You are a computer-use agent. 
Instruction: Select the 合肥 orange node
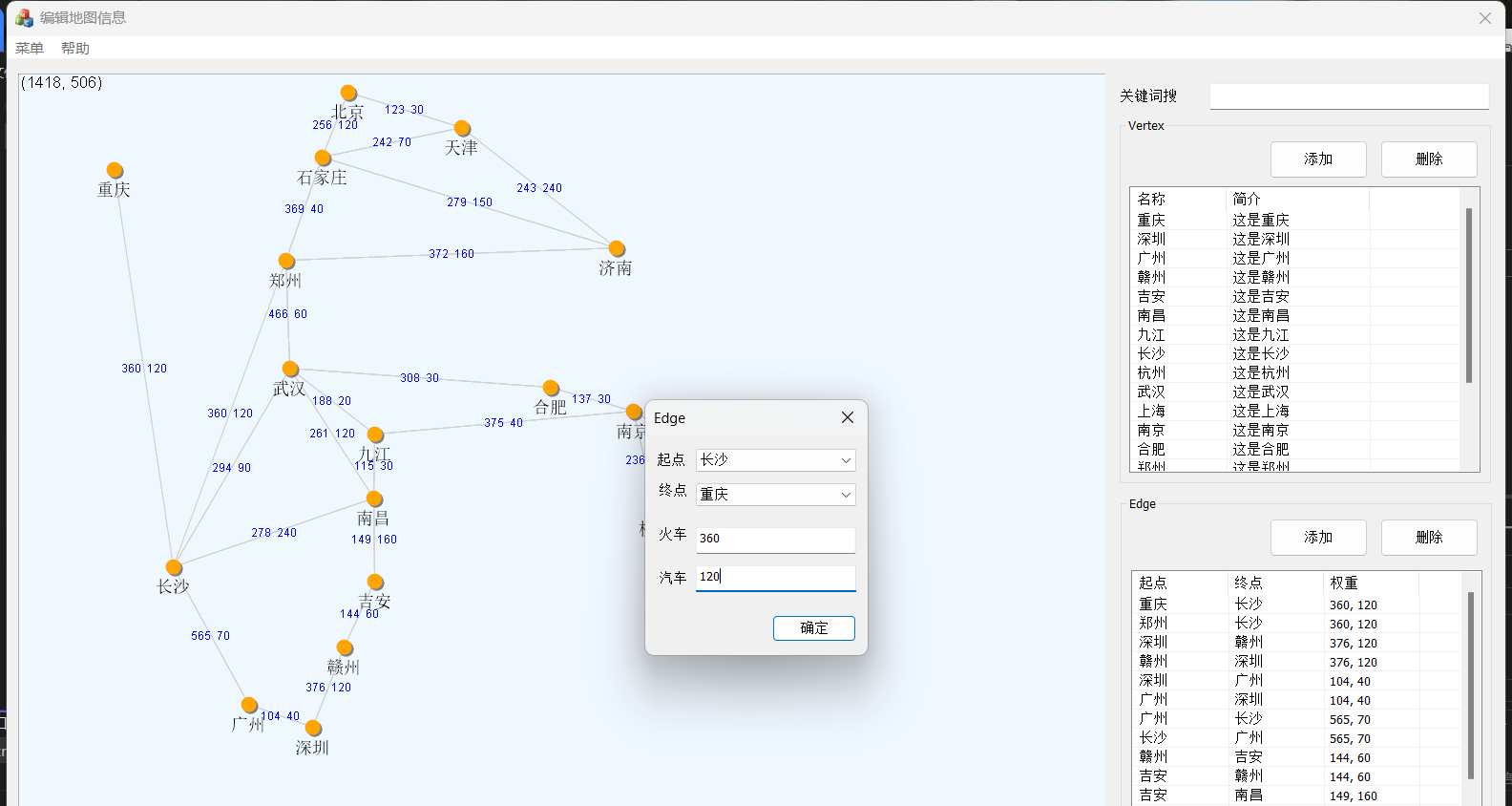point(551,388)
